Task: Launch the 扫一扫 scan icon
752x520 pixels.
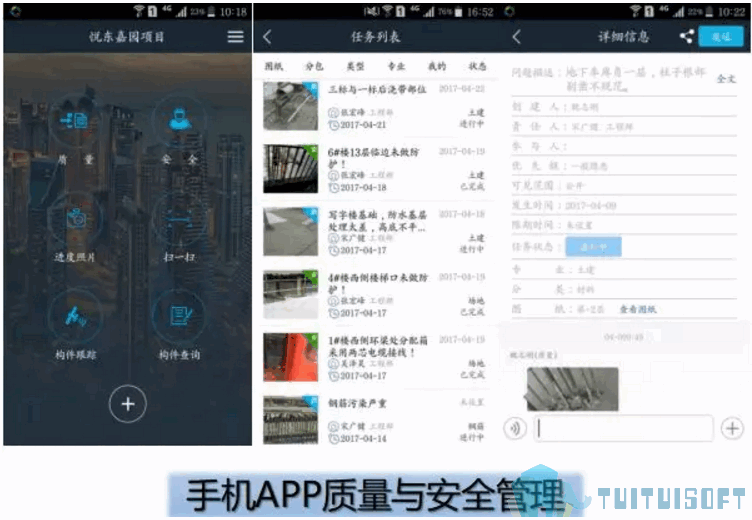Action: coord(179,219)
